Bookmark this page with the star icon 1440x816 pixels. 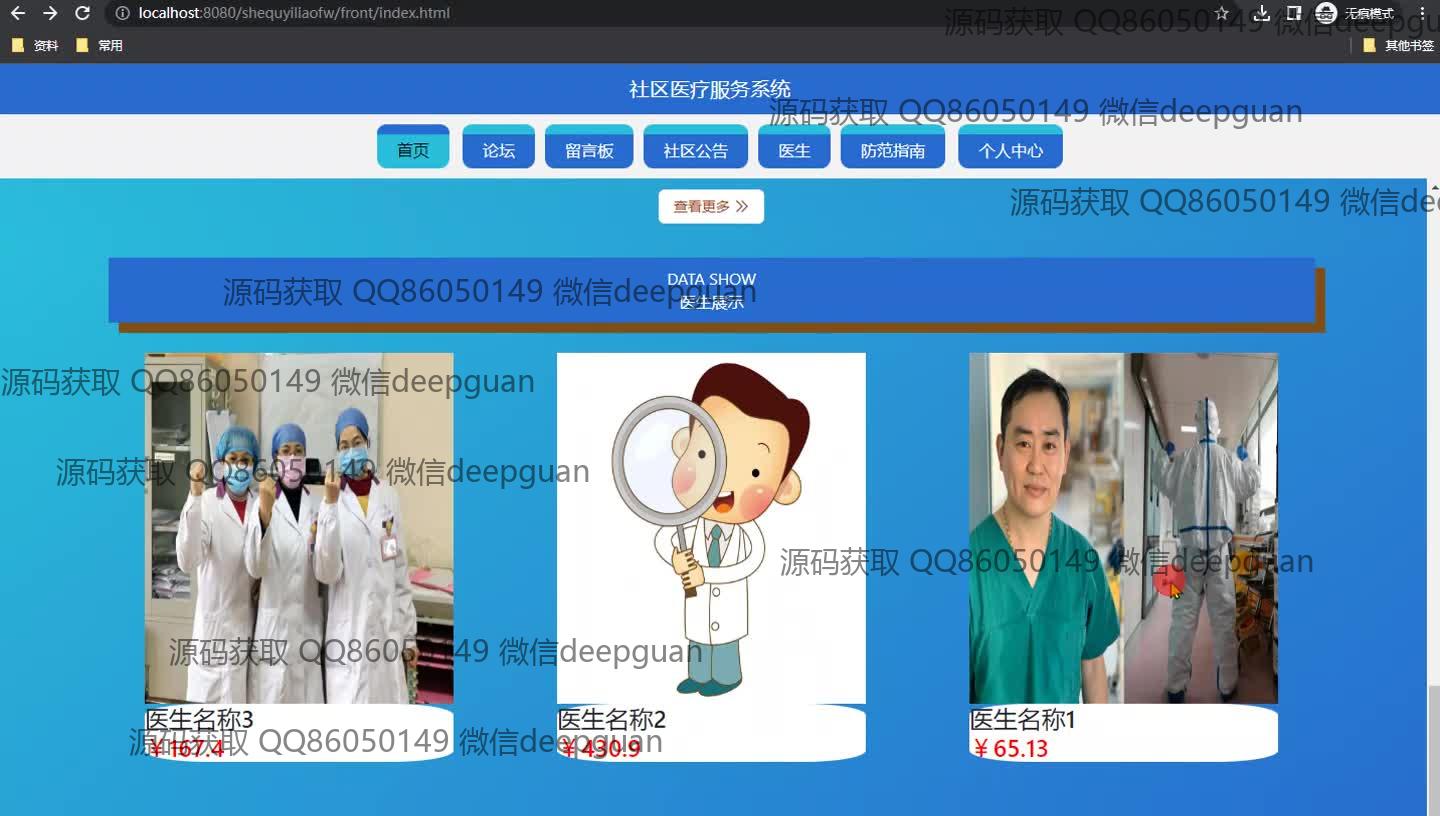tap(1222, 13)
